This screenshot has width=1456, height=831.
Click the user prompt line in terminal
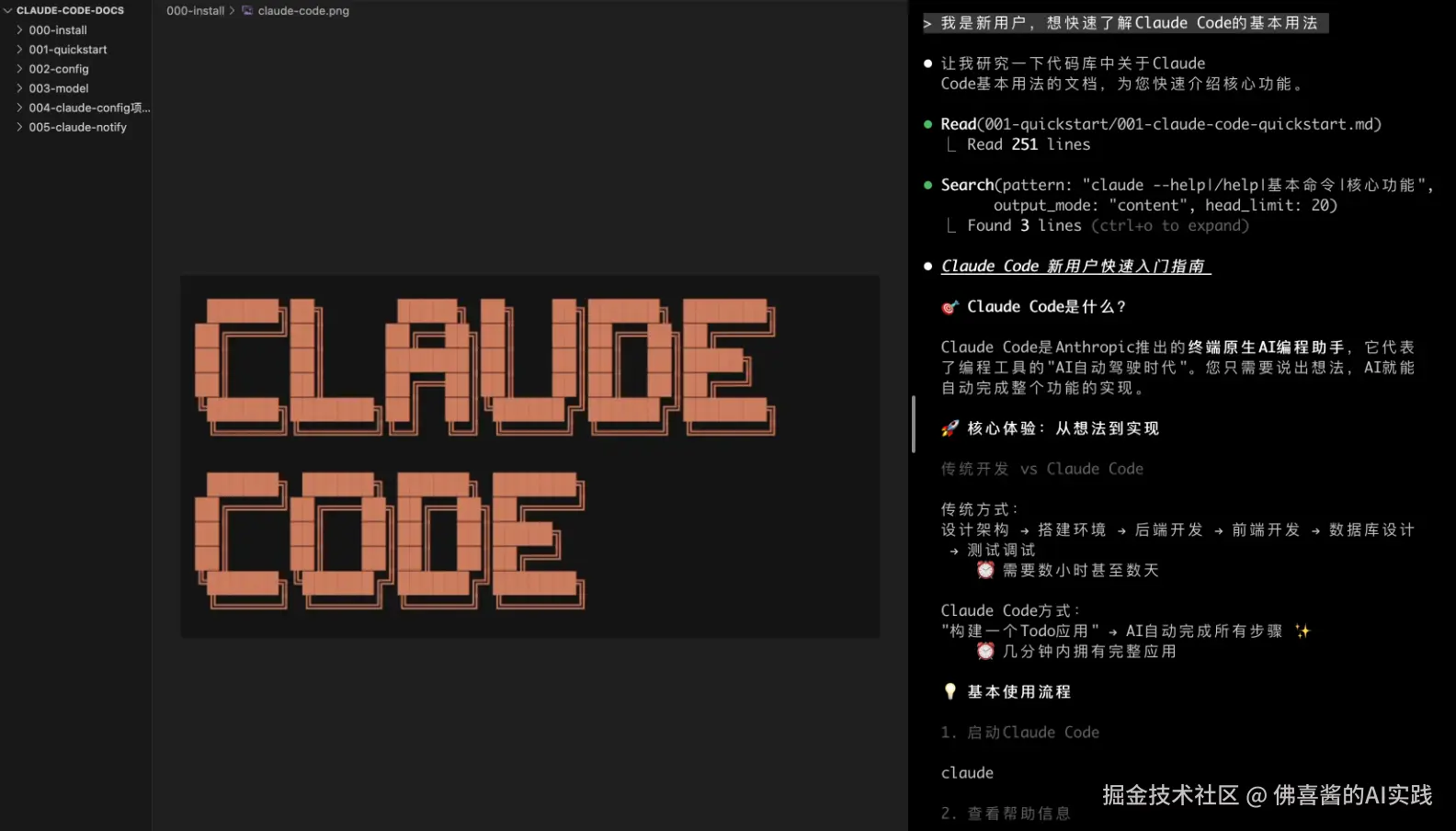(x=1125, y=23)
